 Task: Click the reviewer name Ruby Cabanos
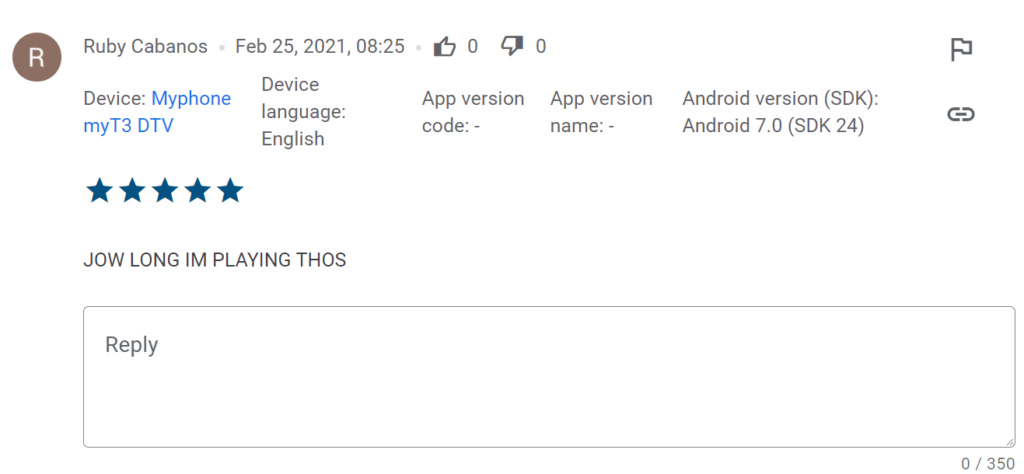[x=146, y=46]
